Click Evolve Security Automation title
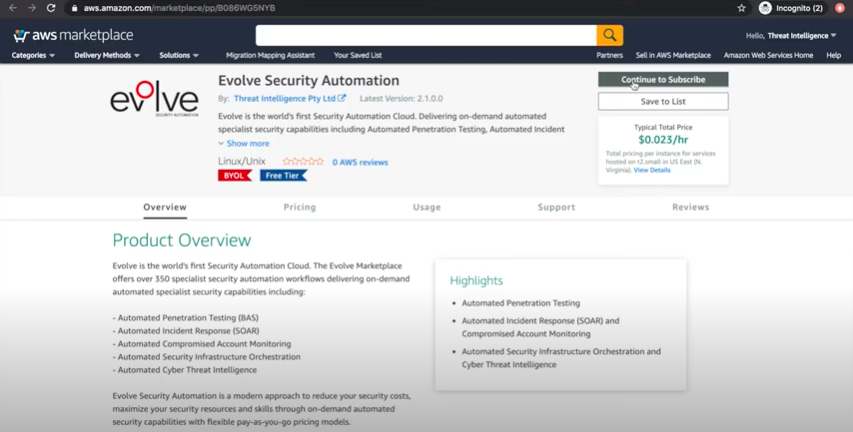 (308, 81)
